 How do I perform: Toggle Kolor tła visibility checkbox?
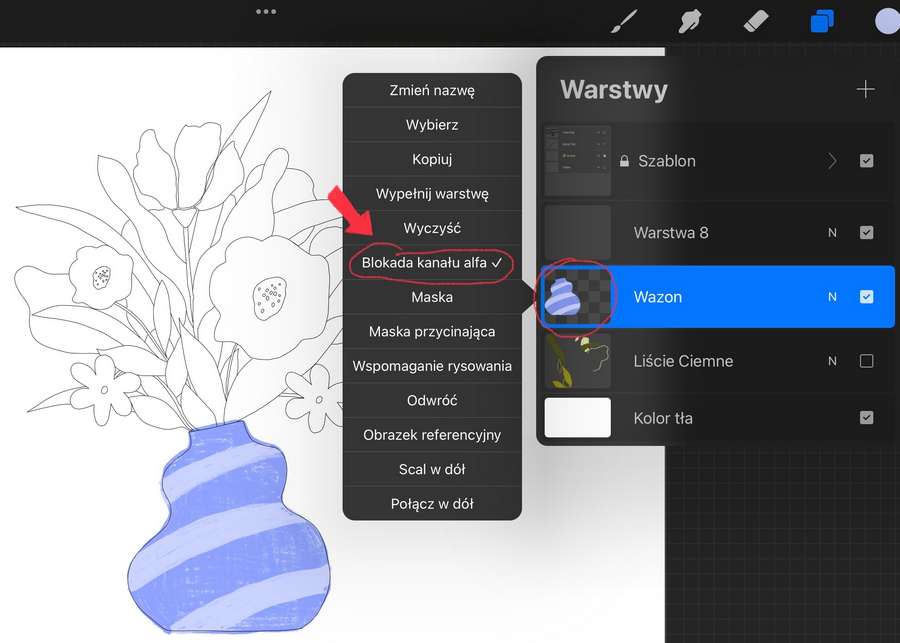tap(866, 417)
